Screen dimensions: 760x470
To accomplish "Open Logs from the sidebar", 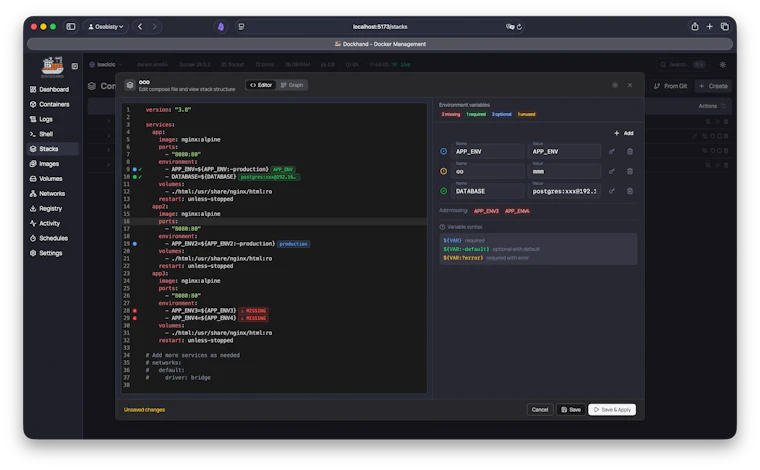I will click(x=42, y=119).
